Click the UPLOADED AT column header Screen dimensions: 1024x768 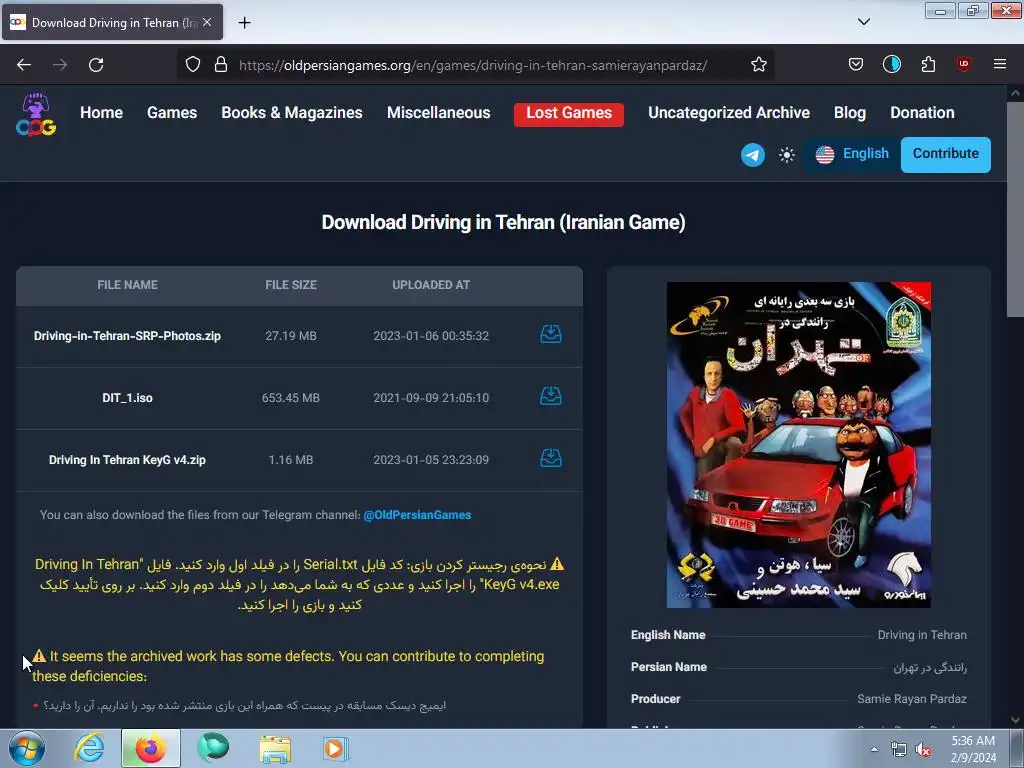click(431, 285)
